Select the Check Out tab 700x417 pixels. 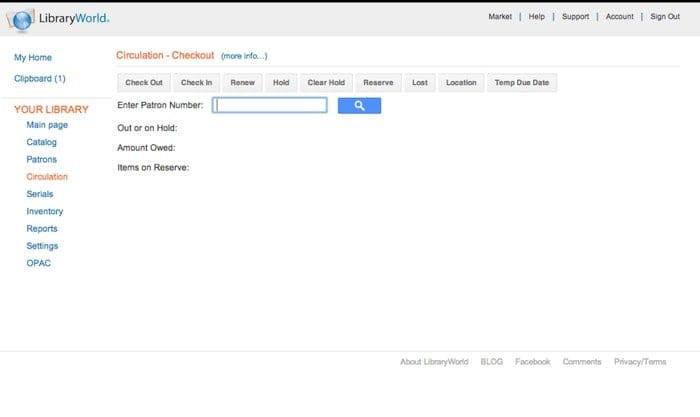(144, 83)
